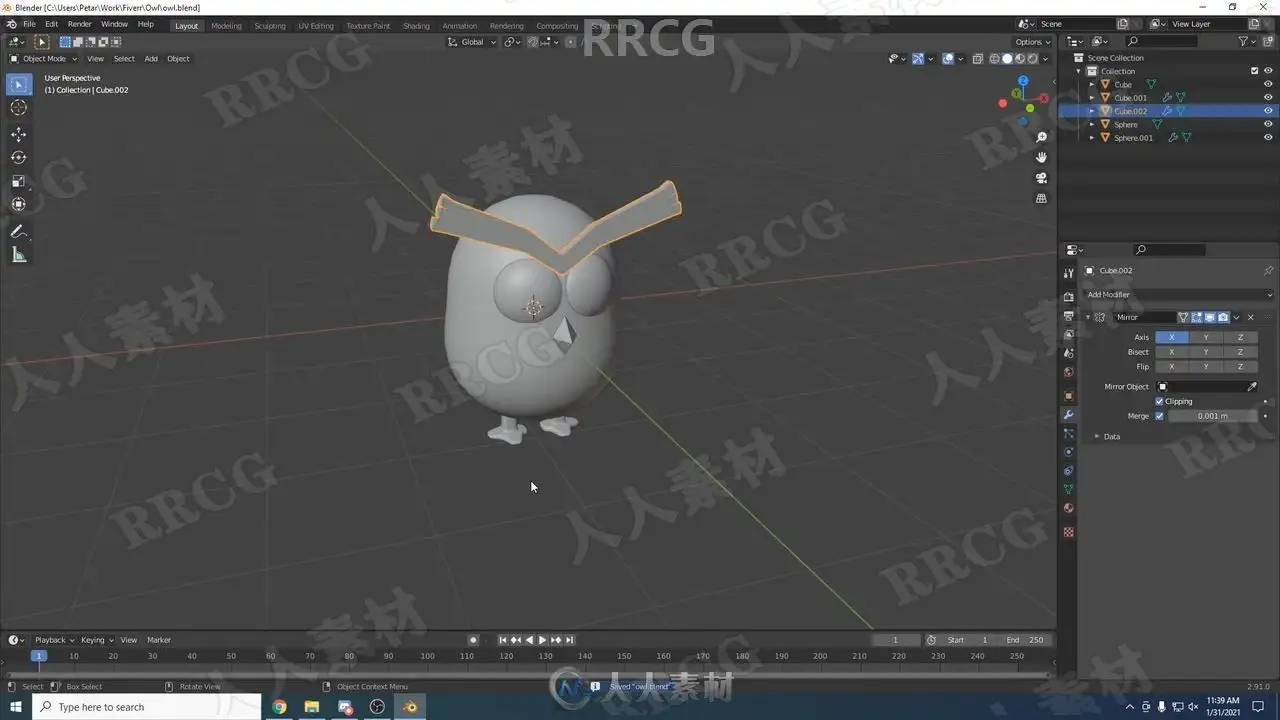This screenshot has width=1280, height=720.
Task: Open the outliner filter dropdown
Action: 1248,41
